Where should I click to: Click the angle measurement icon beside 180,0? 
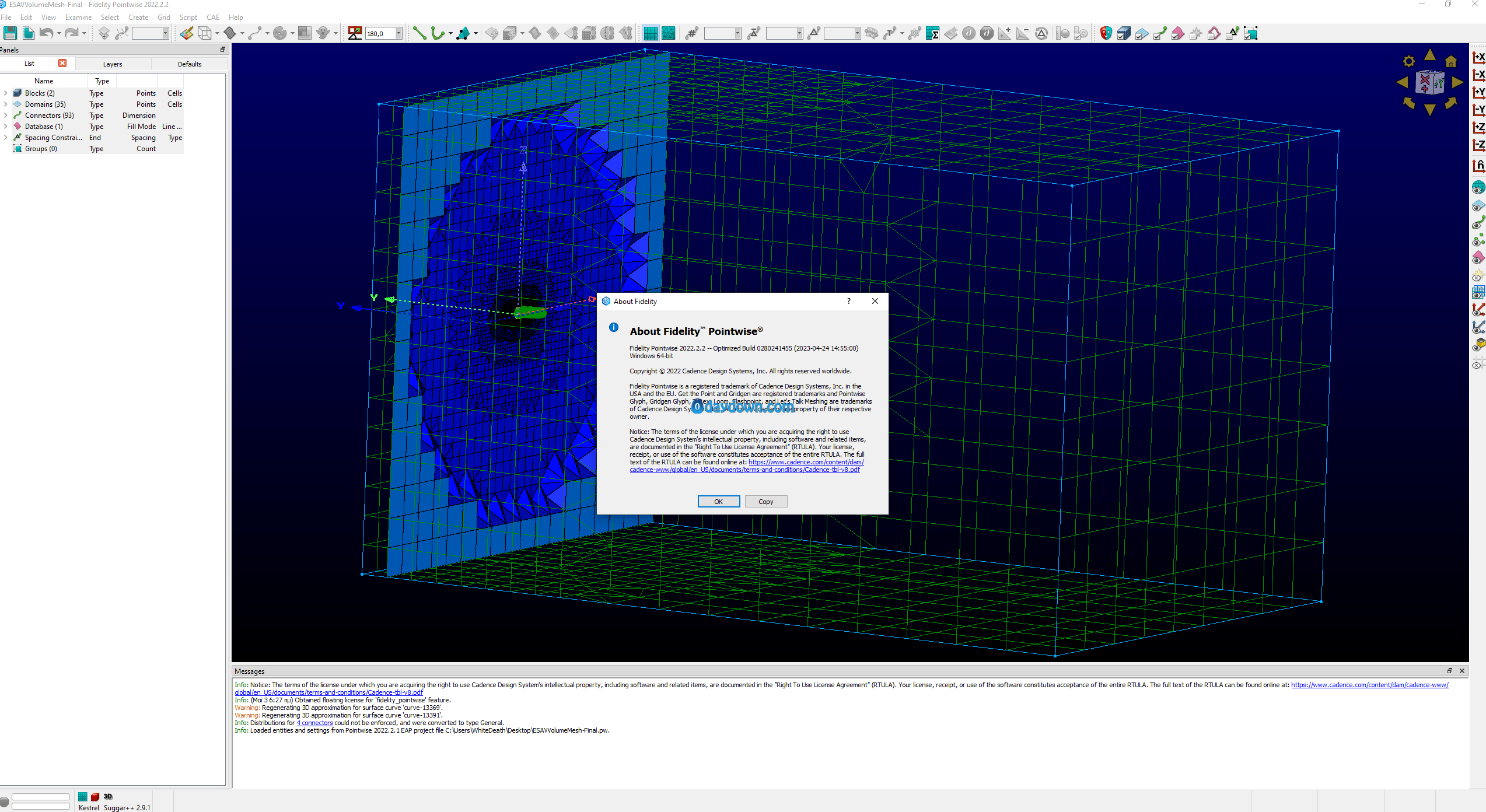[x=355, y=33]
